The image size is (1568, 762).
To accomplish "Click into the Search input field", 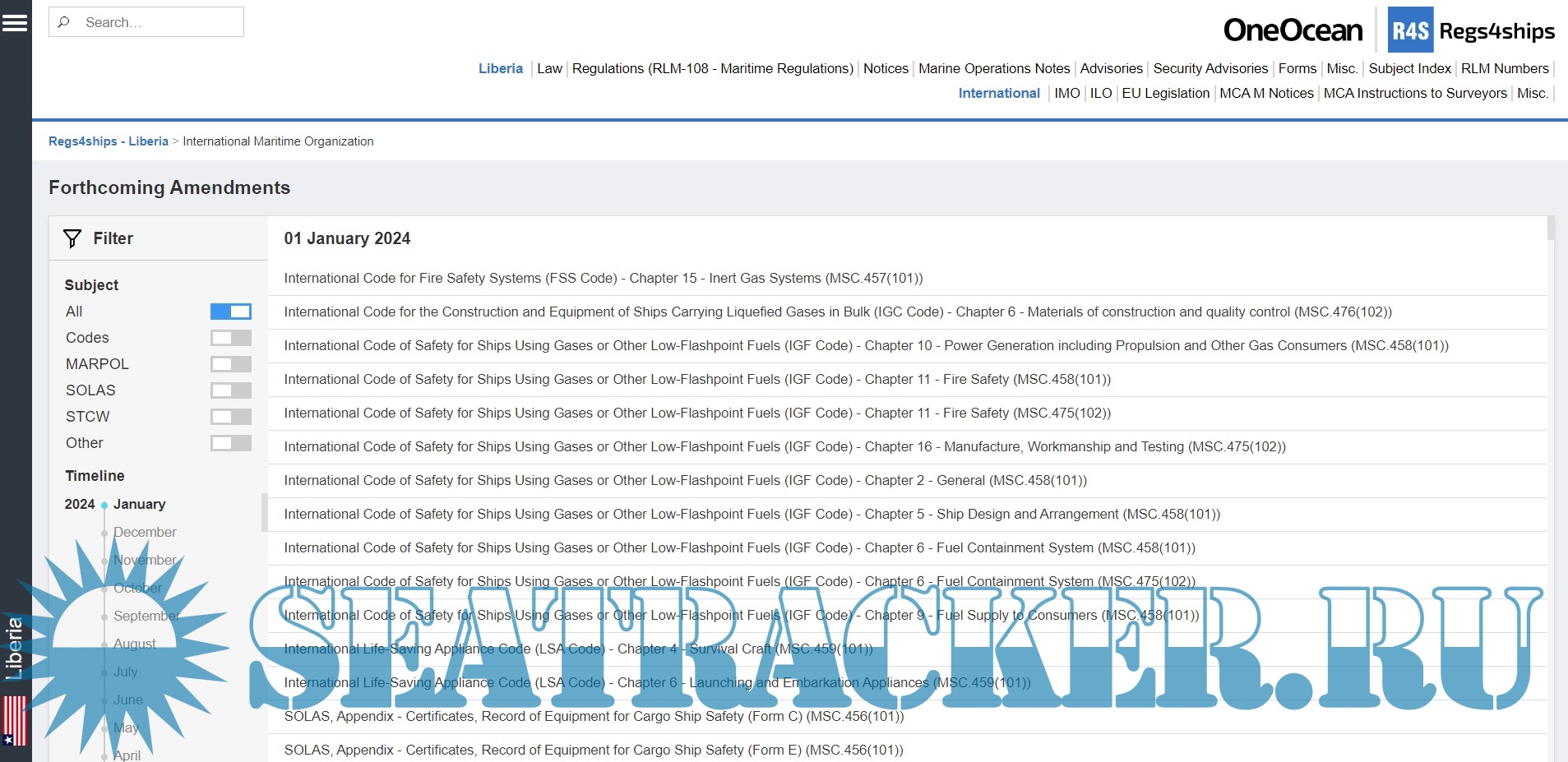I will [x=160, y=22].
